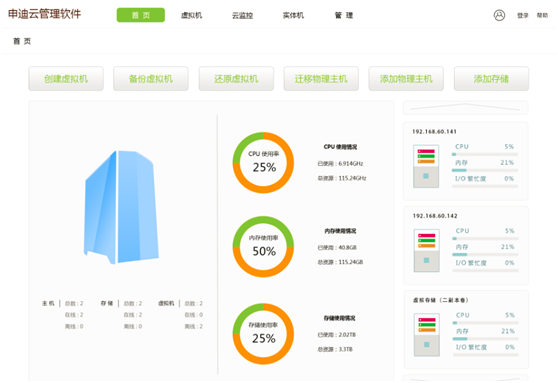Select the server icon for 192.168.60.142
Viewport: 558px width, 383px height.
(426, 251)
